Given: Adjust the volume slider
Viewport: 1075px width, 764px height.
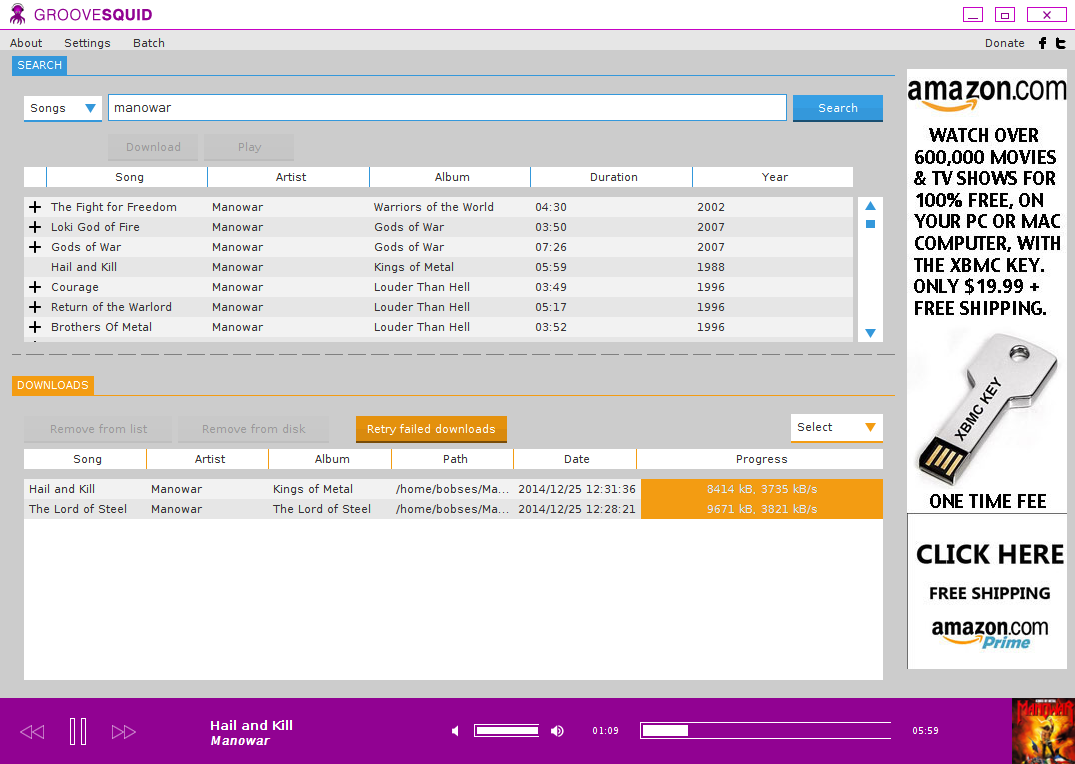Looking at the screenshot, I should point(507,731).
